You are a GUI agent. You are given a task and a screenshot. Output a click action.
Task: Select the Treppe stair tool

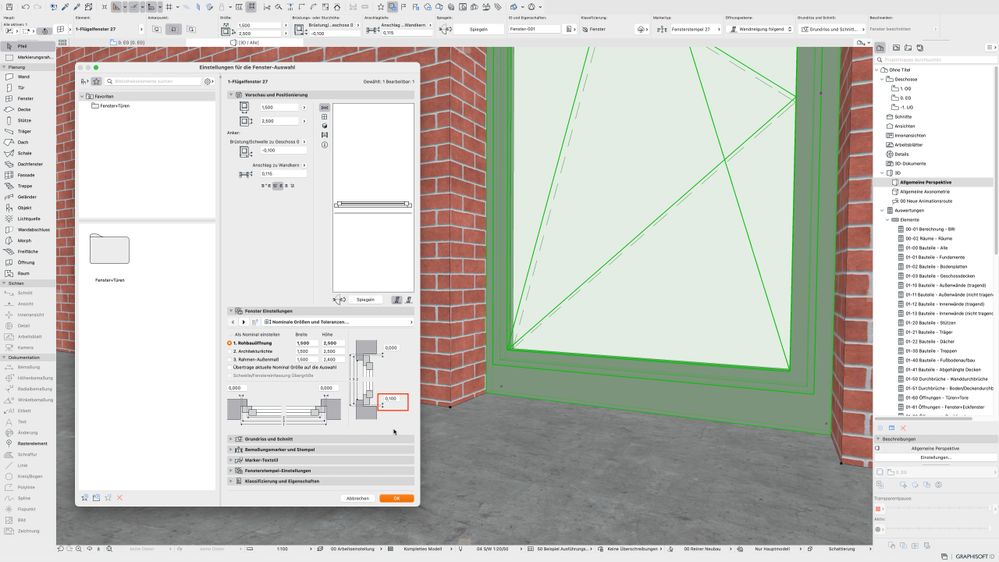pos(27,185)
